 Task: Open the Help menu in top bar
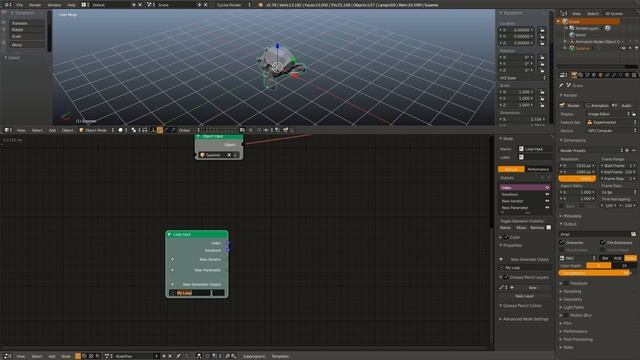point(71,5)
